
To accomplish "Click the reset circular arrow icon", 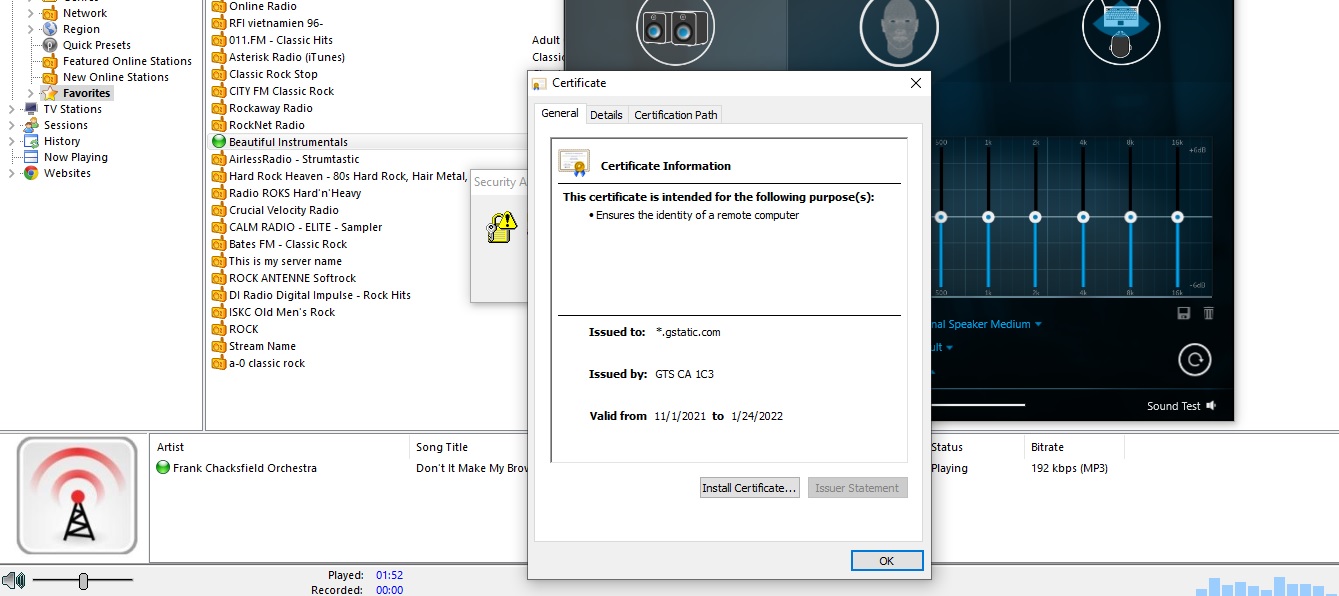I will 1194,359.
